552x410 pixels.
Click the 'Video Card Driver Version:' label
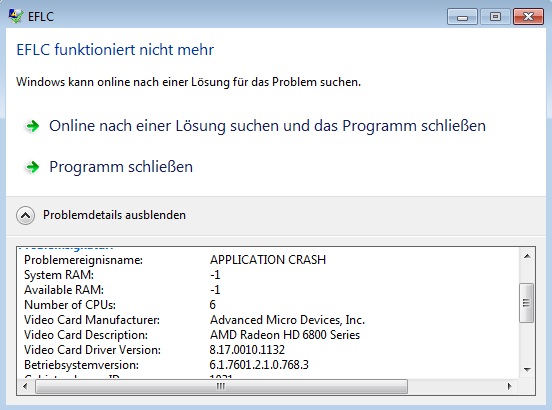(x=92, y=350)
